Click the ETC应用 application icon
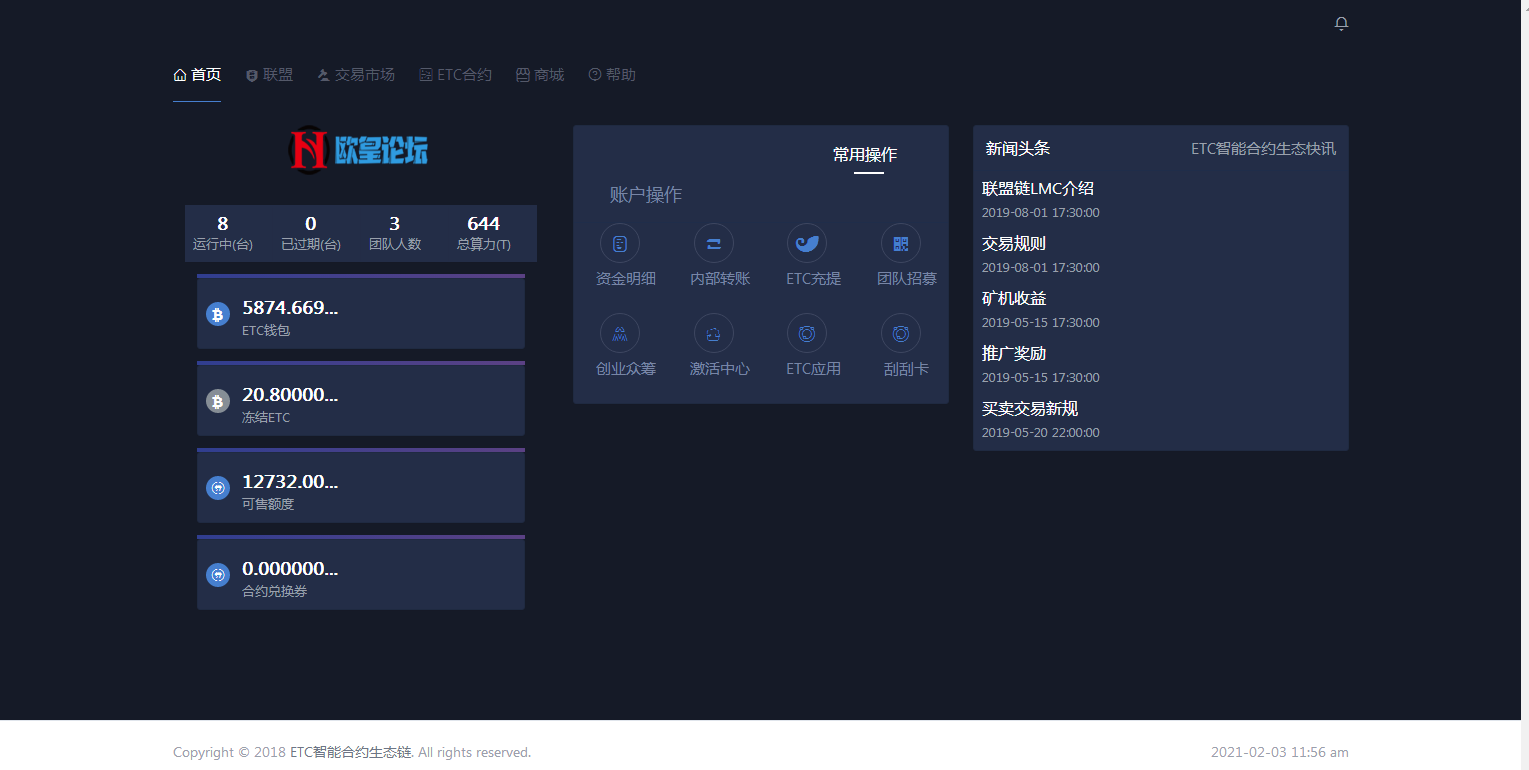 (x=806, y=333)
